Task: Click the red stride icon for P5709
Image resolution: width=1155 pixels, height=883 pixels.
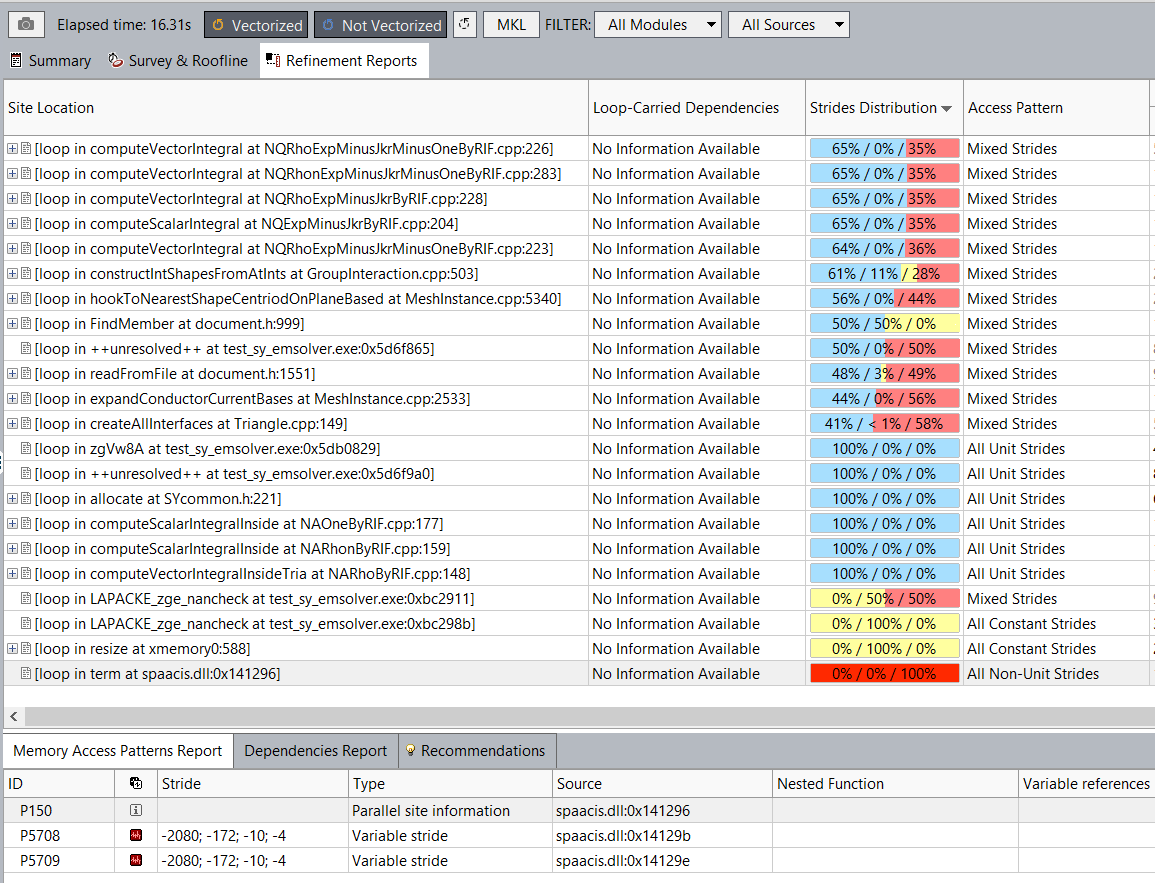Action: pyautogui.click(x=136, y=861)
